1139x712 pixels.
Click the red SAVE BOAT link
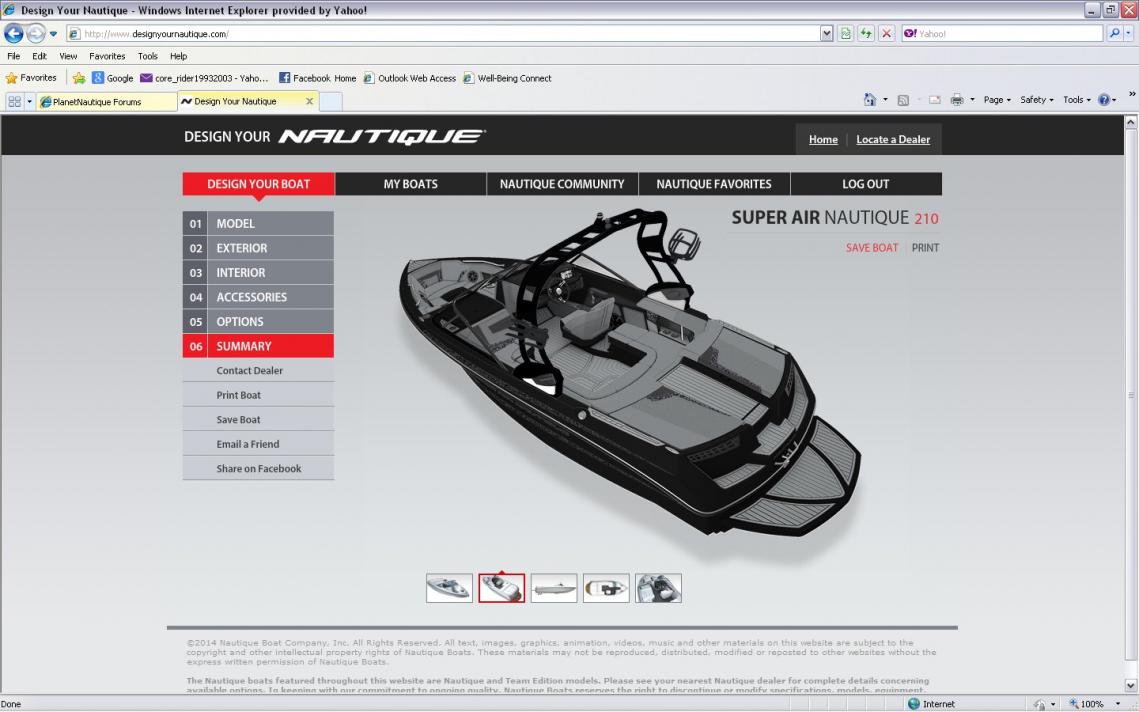click(x=872, y=248)
